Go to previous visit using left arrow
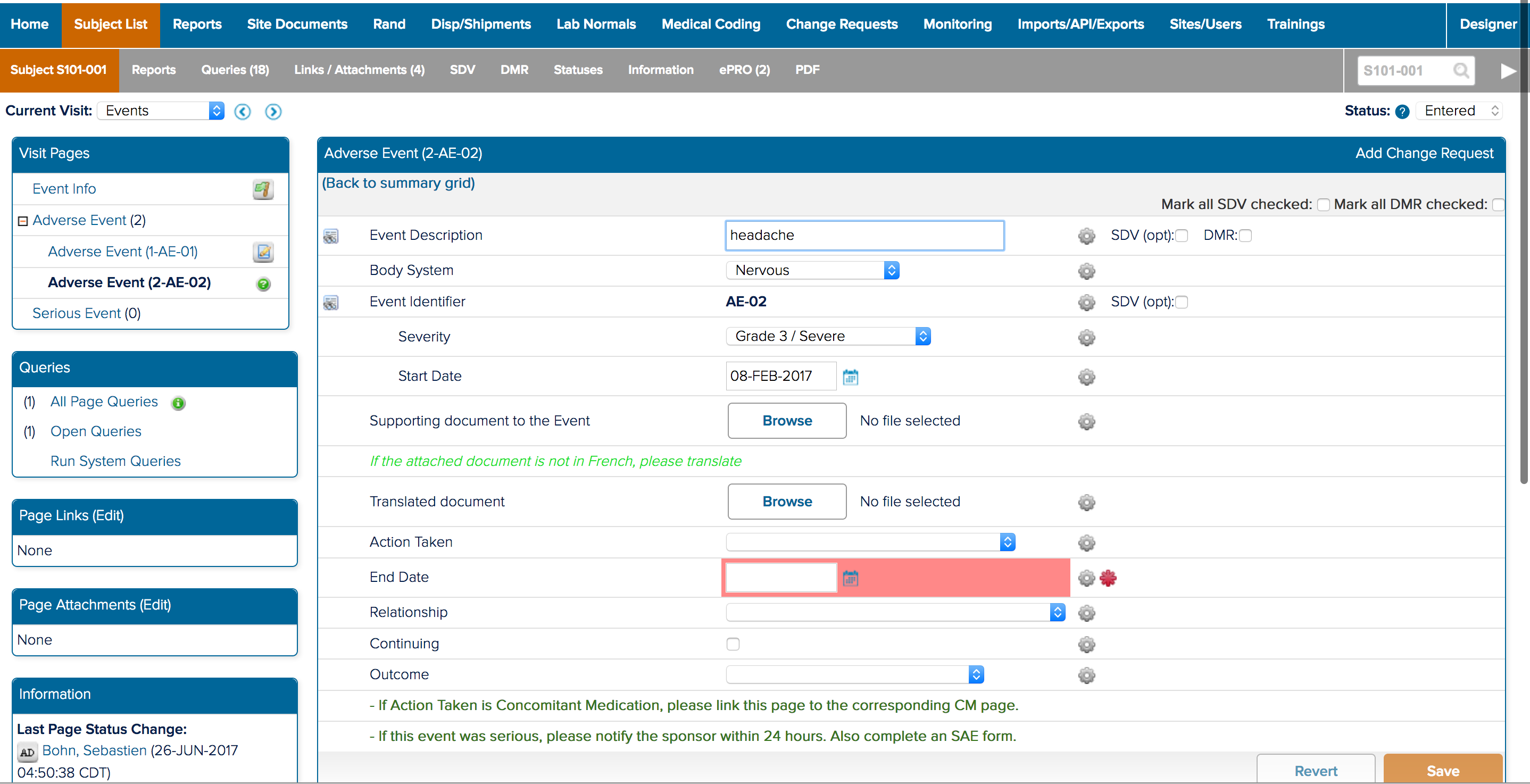1530x784 pixels. coord(243,112)
